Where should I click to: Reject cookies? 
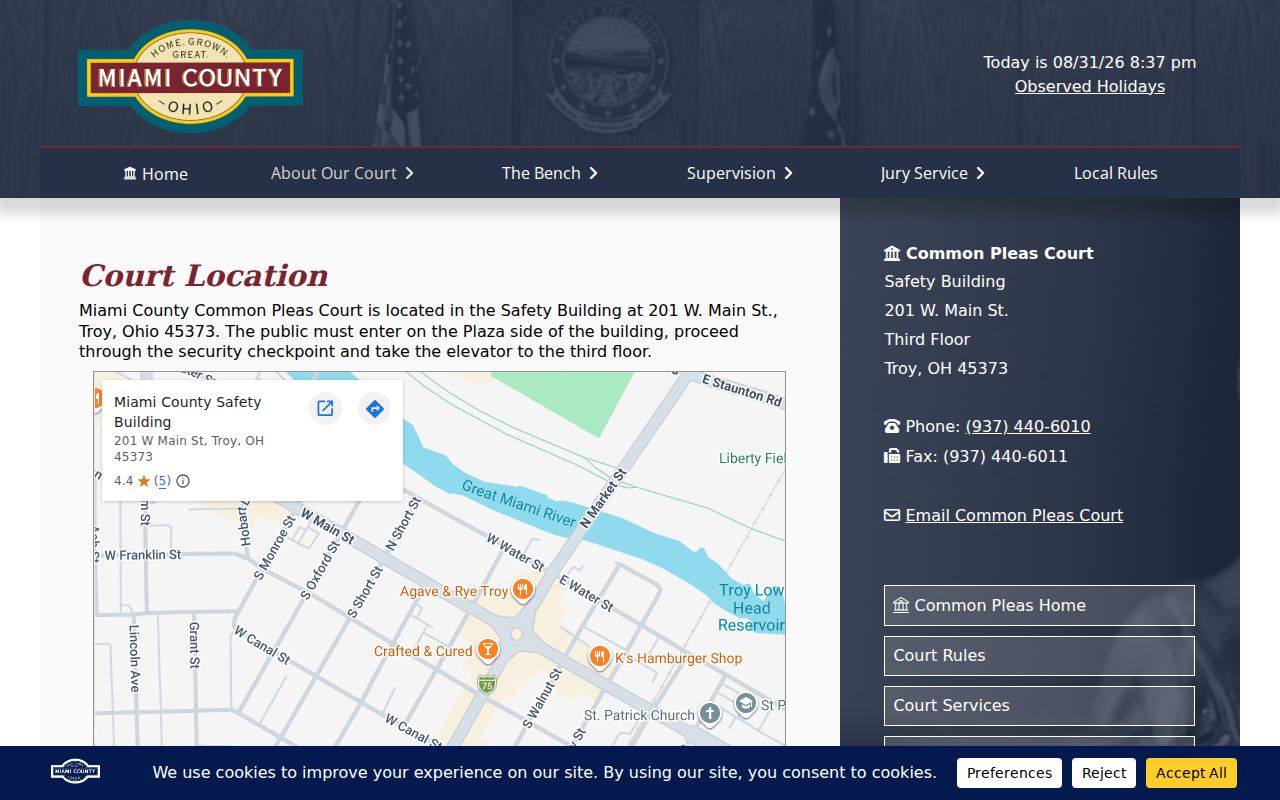click(1104, 773)
